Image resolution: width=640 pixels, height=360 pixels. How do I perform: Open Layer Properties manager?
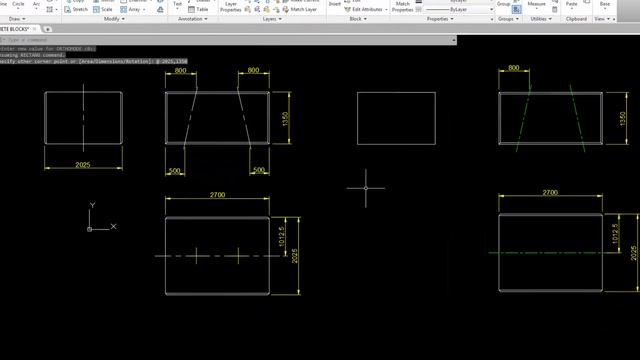click(231, 7)
